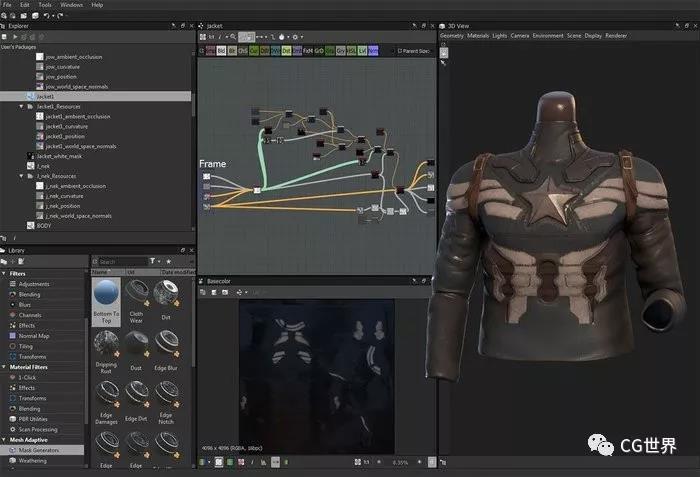
Task: Open the Materials menu in 3D View
Action: click(478, 36)
